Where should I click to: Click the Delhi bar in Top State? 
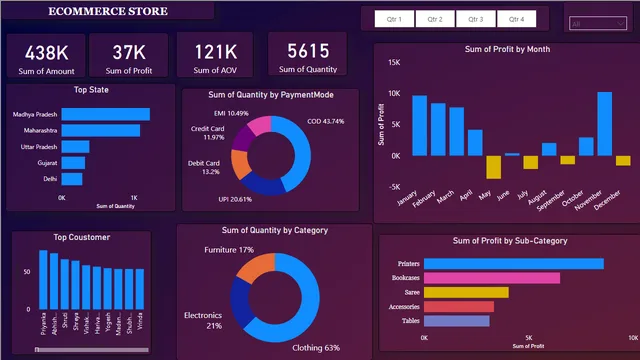coord(72,179)
